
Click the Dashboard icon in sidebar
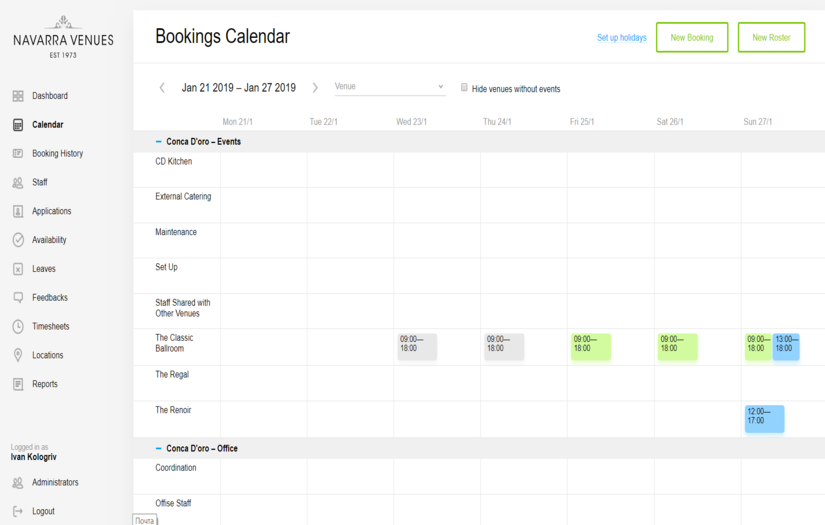click(18, 96)
